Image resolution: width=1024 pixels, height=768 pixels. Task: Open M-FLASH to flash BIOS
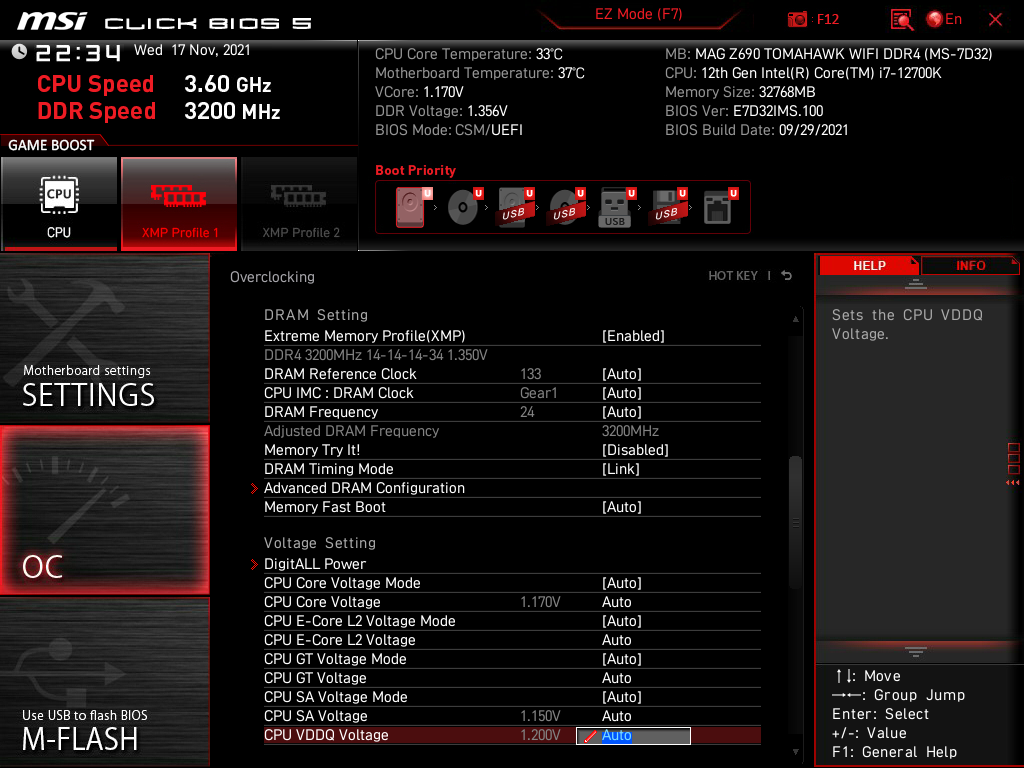pyautogui.click(x=104, y=682)
